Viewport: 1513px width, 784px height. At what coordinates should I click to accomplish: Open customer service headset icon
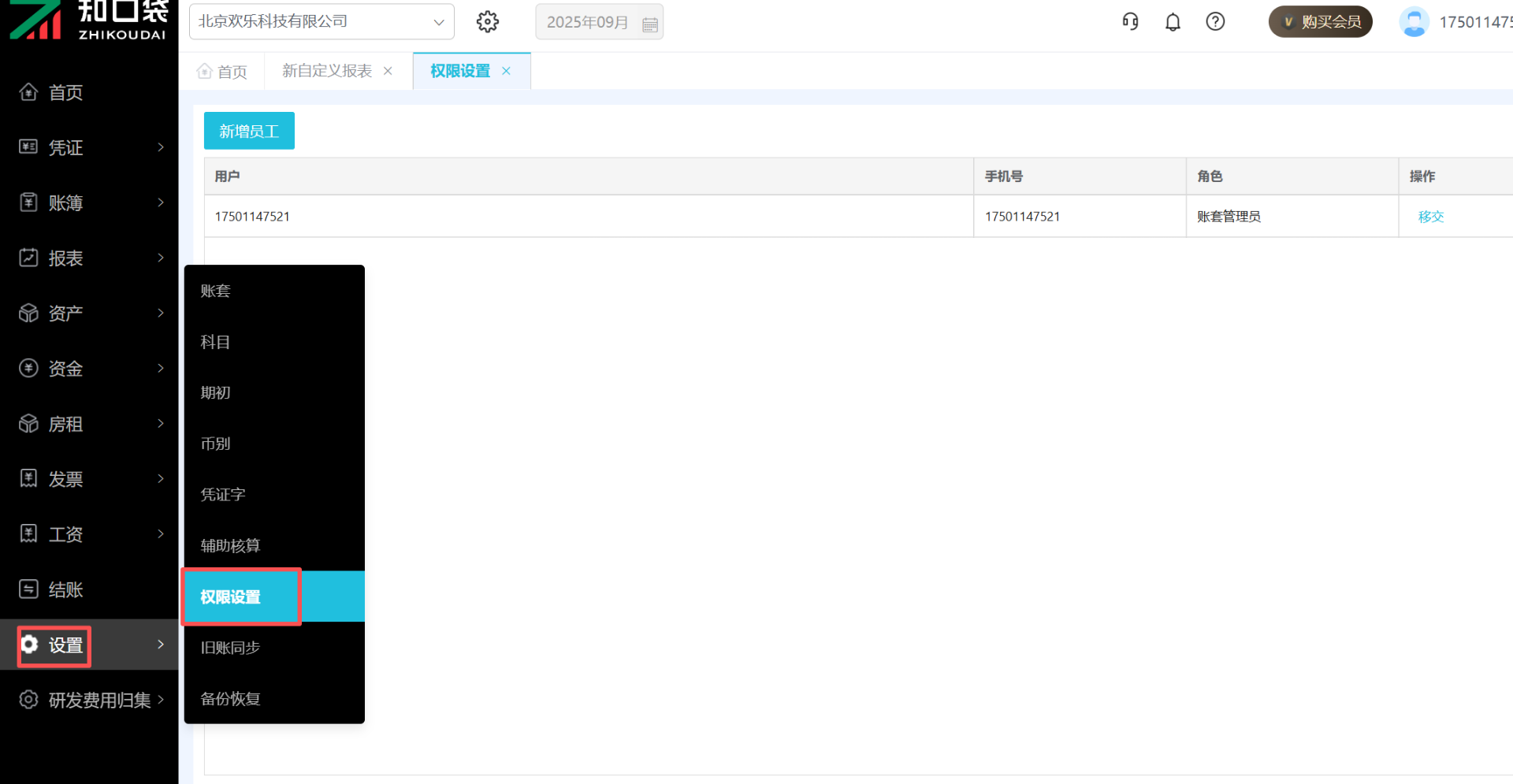[1130, 22]
